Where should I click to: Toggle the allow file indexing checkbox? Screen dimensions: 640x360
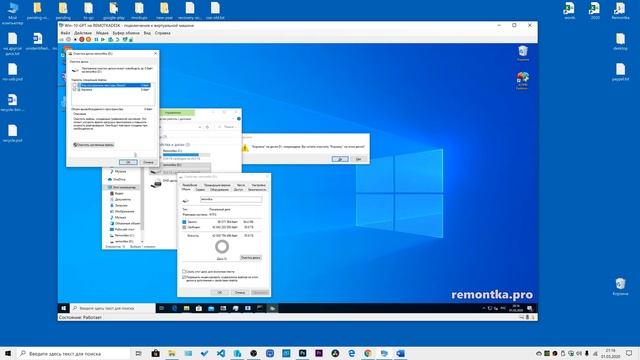click(184, 277)
